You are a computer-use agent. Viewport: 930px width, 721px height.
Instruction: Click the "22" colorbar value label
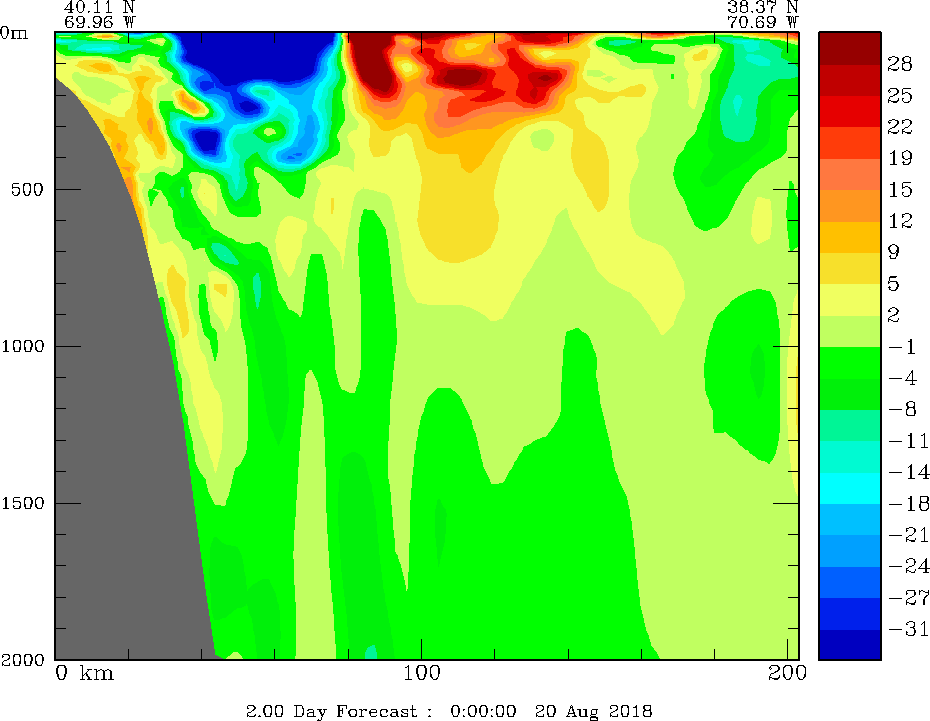900,126
